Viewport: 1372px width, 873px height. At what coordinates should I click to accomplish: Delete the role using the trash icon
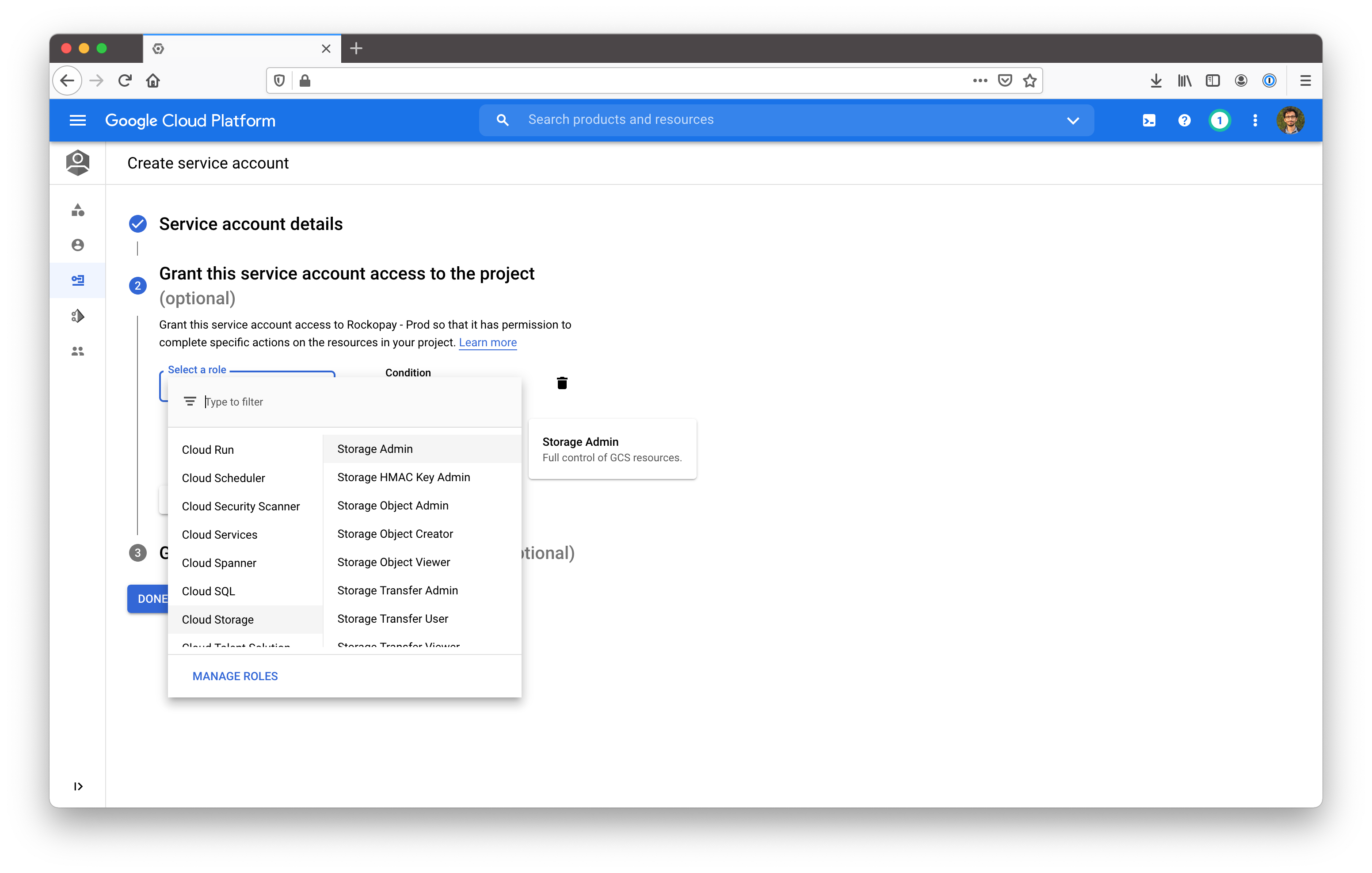pyautogui.click(x=562, y=383)
